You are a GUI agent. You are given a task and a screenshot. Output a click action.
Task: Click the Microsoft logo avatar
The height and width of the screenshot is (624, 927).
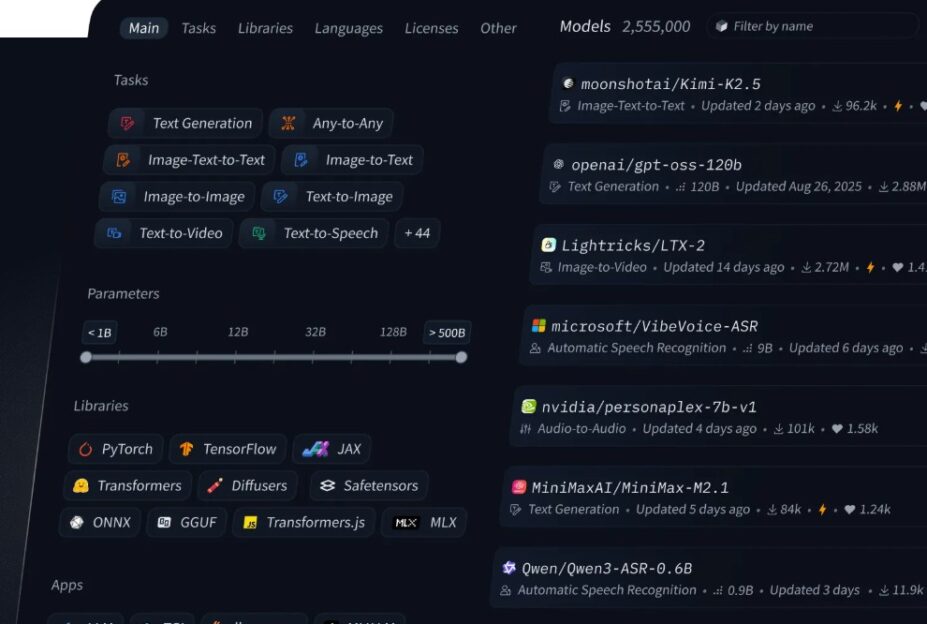click(x=539, y=326)
